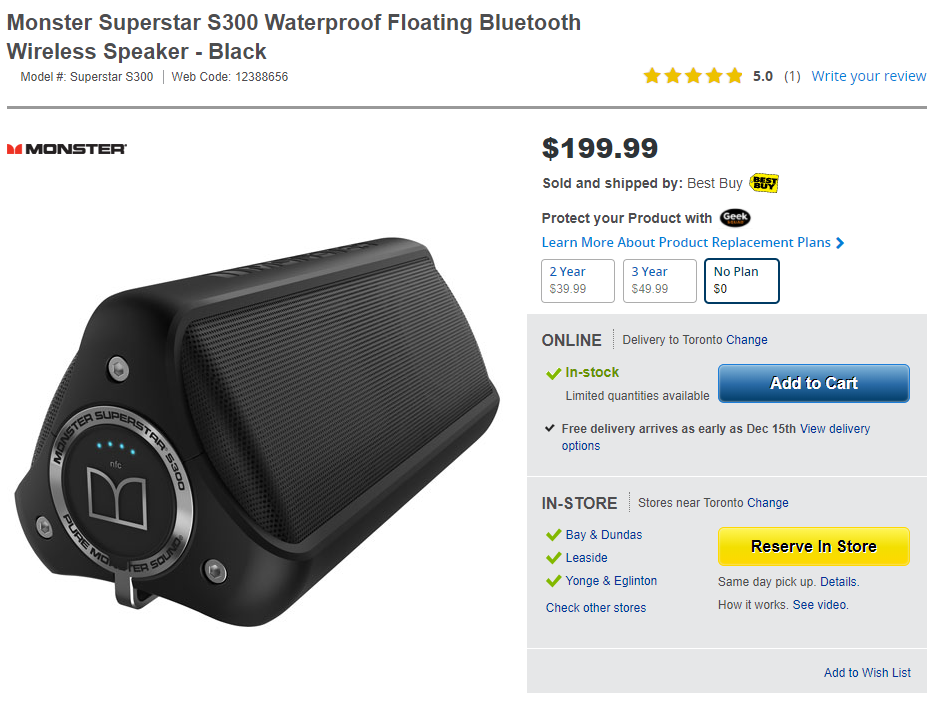The width and height of the screenshot is (935, 701).
Task: Click the chevron after Product Replacement Plans
Action: 840,243
